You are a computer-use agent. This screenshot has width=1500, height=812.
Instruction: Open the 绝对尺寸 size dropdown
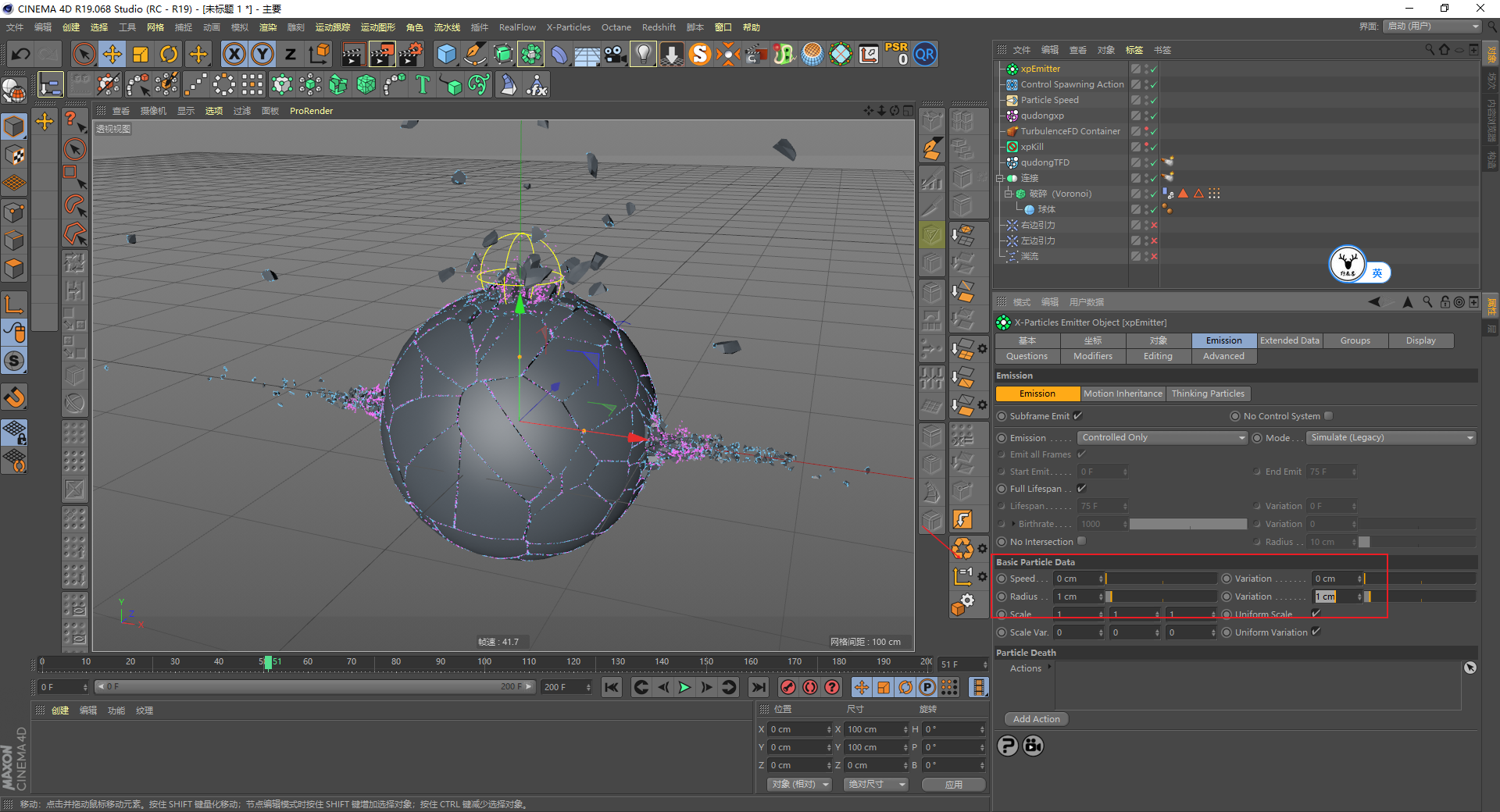point(876,784)
